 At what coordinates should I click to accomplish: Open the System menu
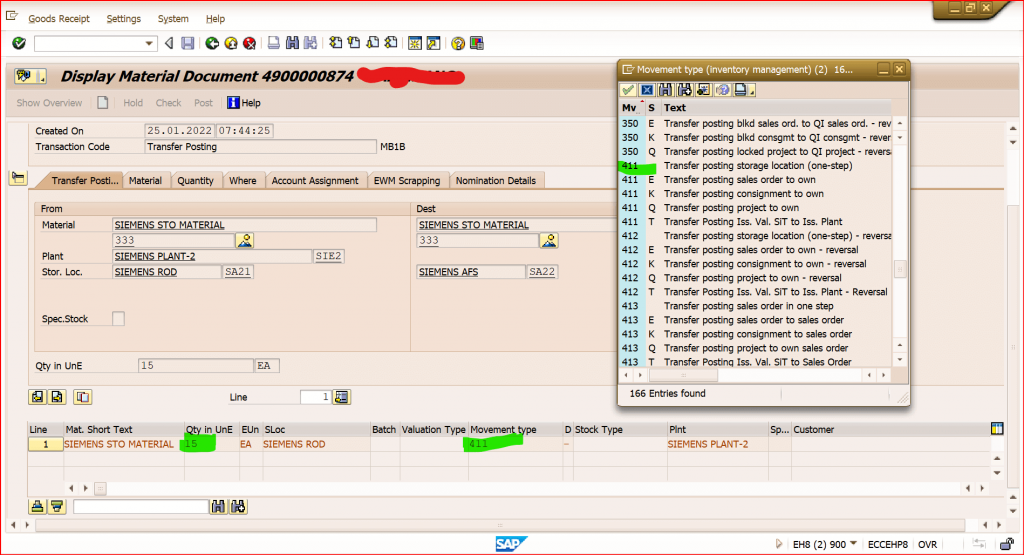[x=173, y=19]
